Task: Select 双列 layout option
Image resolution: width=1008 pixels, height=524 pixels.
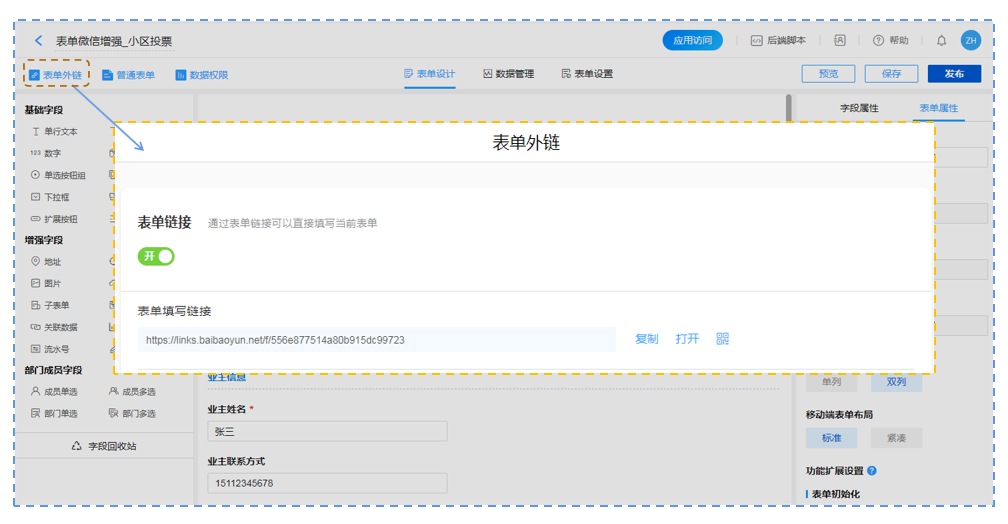Action: click(896, 382)
